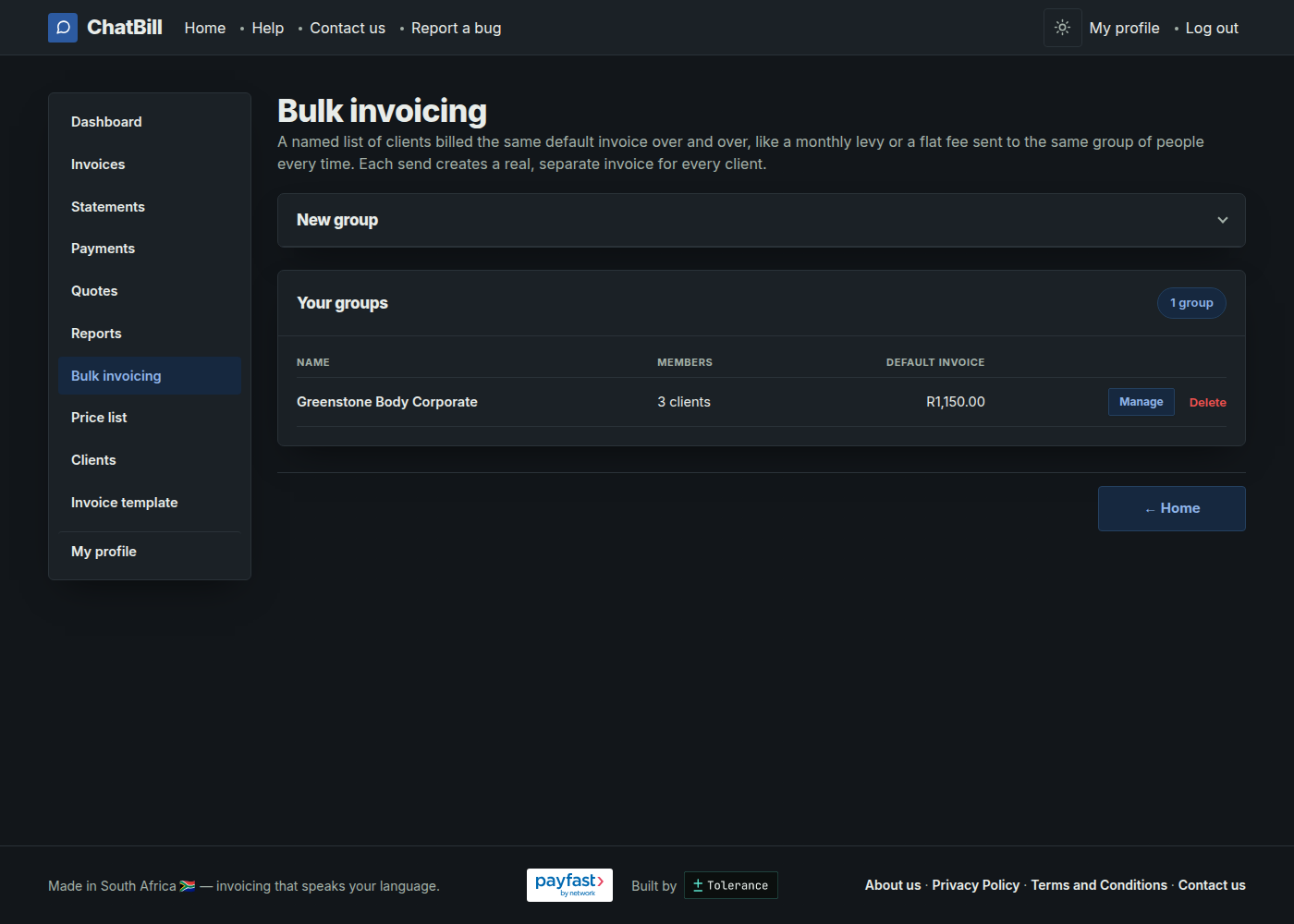Toggle the light/dark theme sun icon
1294x924 pixels.
1063,28
